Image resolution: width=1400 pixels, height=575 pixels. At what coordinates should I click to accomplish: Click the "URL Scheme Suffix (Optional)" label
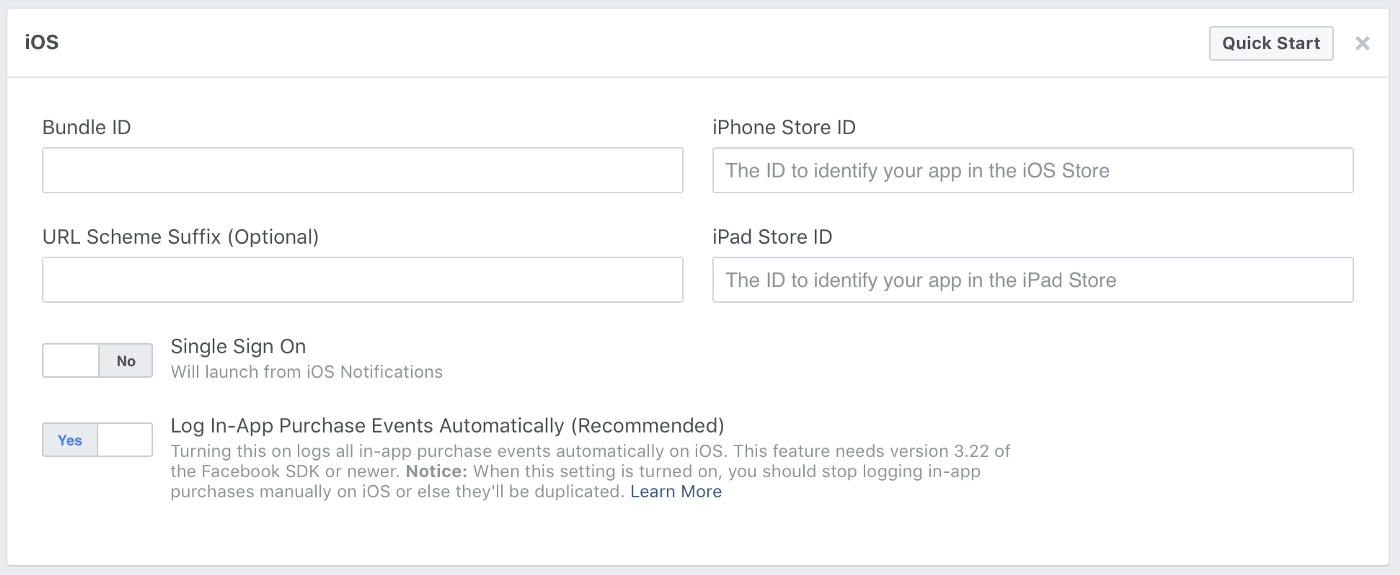click(x=180, y=237)
